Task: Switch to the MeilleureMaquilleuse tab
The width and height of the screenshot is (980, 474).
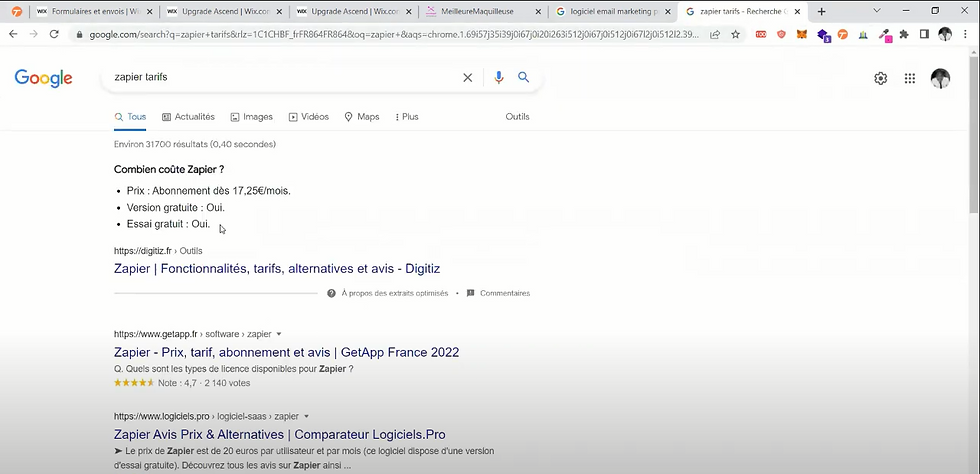Action: coord(482,11)
